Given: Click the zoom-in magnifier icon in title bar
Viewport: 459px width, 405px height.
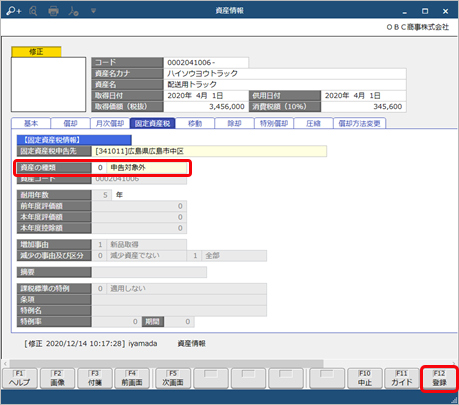Looking at the screenshot, I should point(14,11).
